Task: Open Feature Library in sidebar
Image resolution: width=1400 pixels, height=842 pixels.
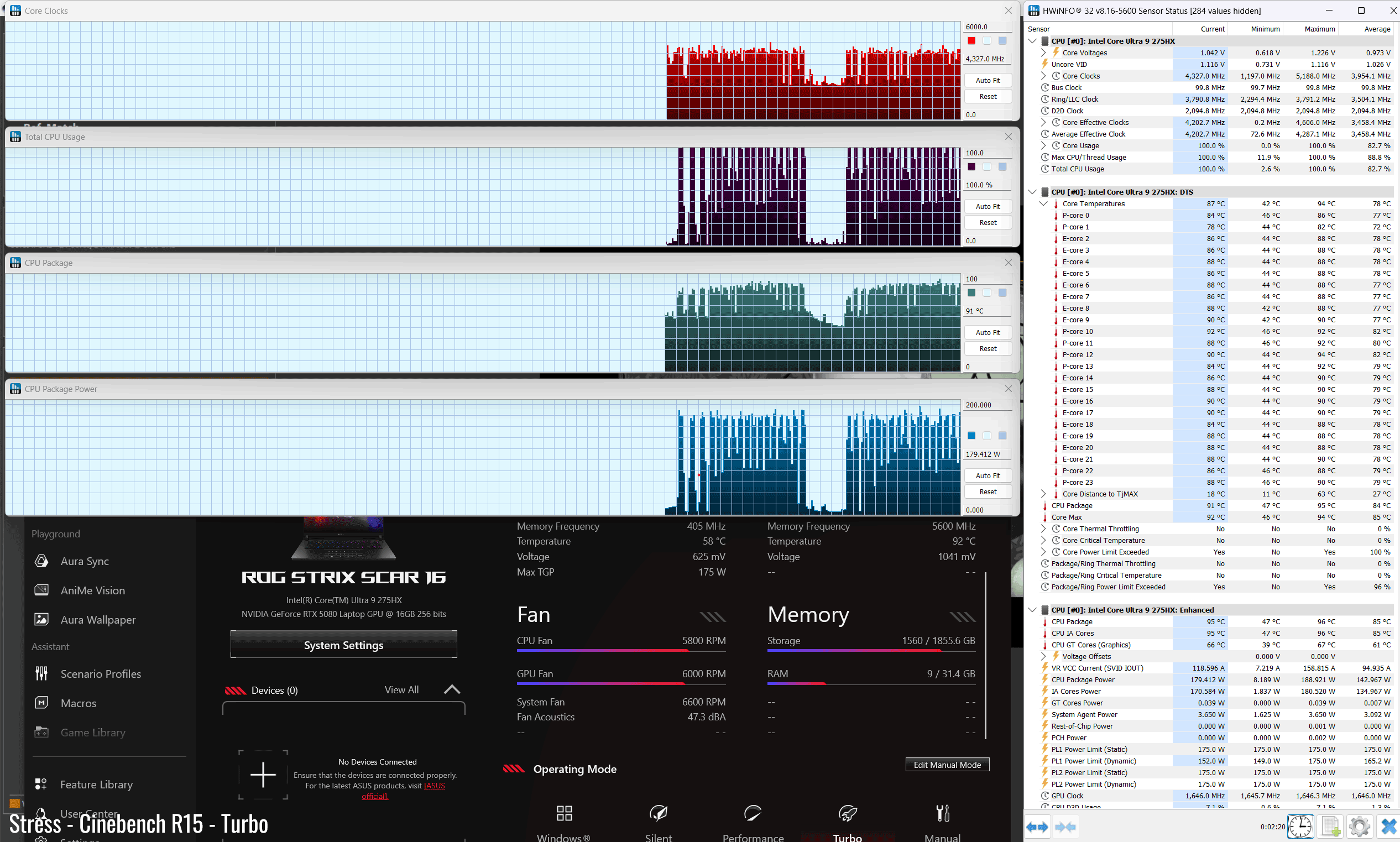Action: 84,784
